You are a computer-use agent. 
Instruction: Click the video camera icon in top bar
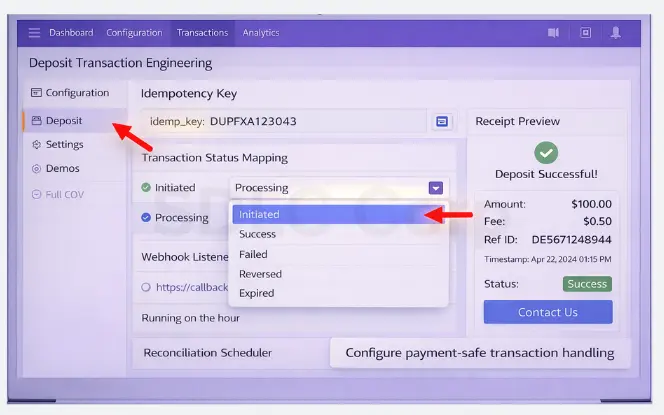(553, 33)
